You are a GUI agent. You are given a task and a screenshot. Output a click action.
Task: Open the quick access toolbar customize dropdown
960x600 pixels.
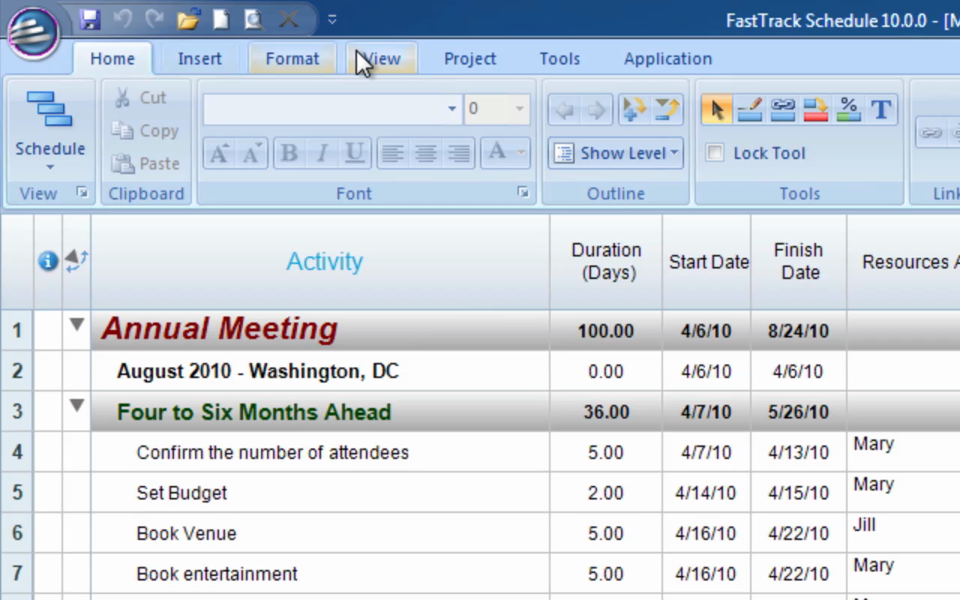[332, 20]
